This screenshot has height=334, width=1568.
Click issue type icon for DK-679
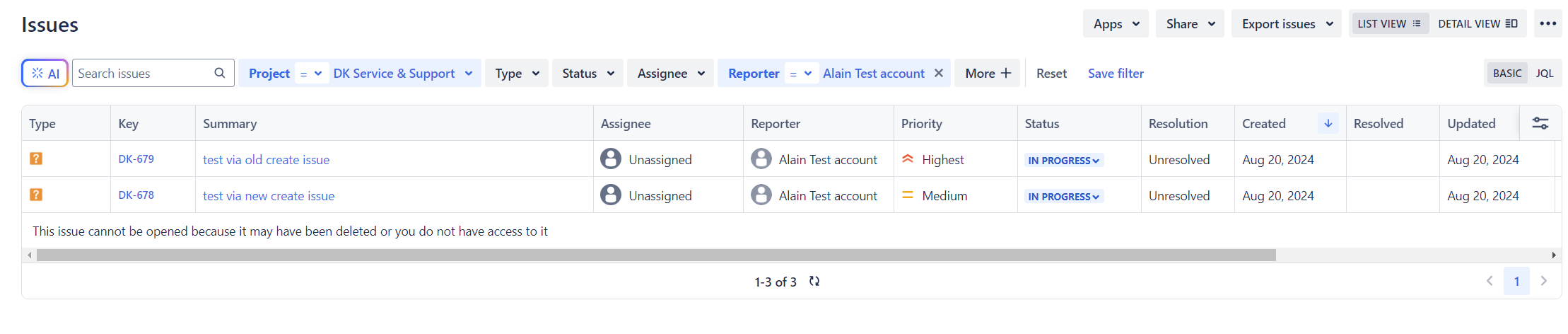(36, 159)
